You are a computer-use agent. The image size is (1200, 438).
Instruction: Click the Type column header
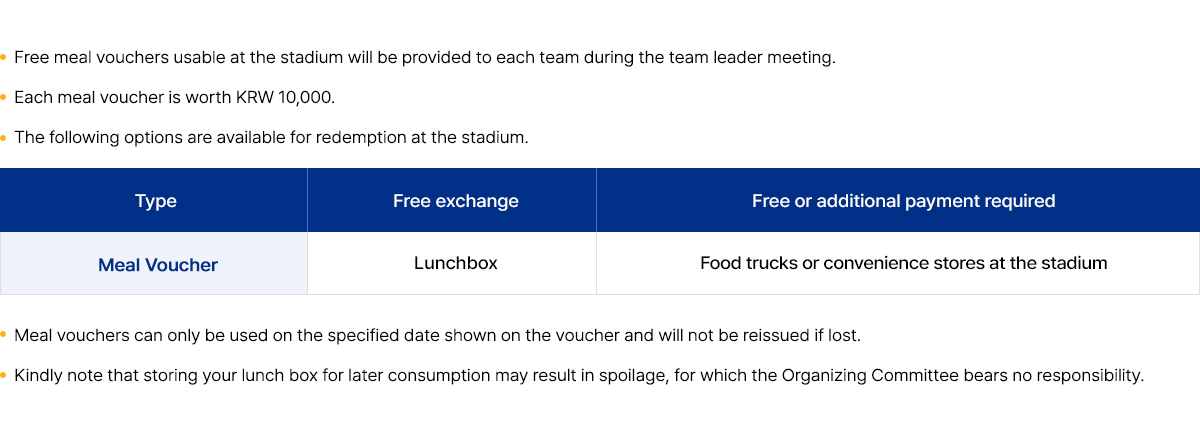(154, 200)
